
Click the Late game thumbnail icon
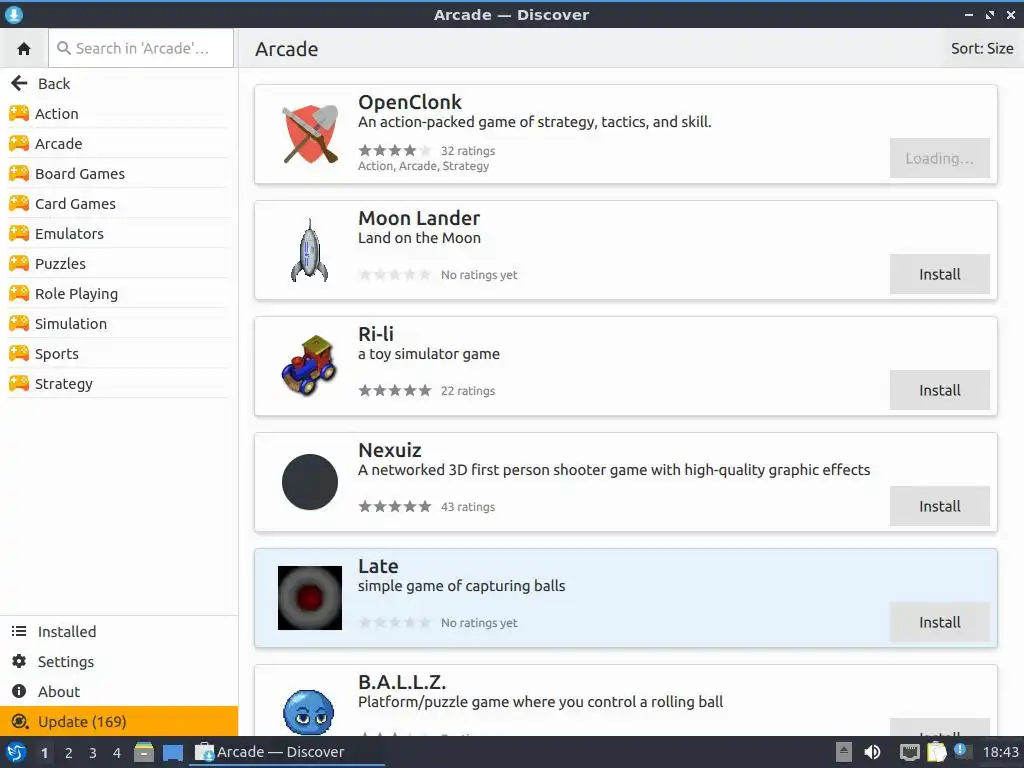(310, 598)
